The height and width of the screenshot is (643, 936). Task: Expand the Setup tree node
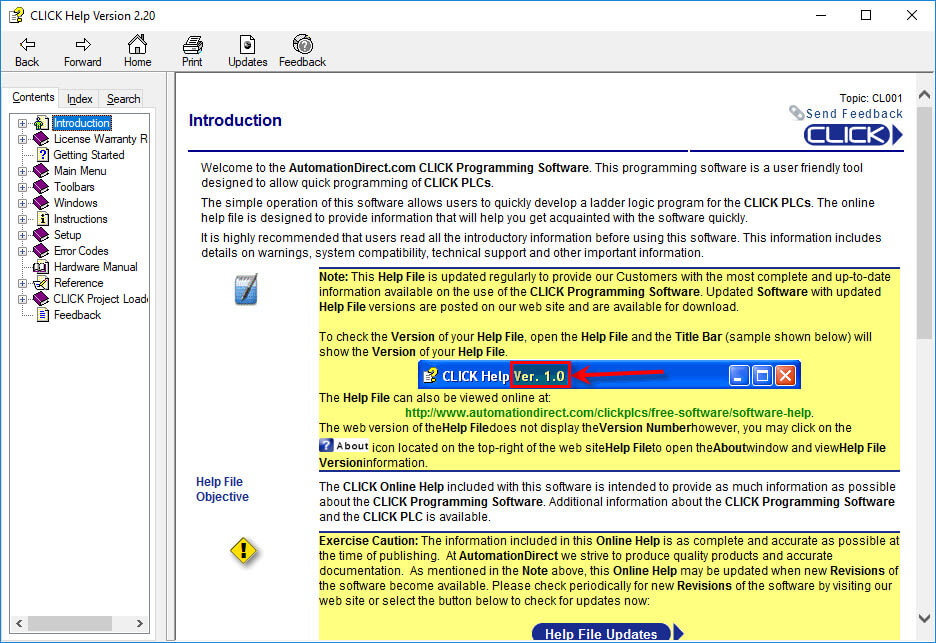[x=22, y=235]
